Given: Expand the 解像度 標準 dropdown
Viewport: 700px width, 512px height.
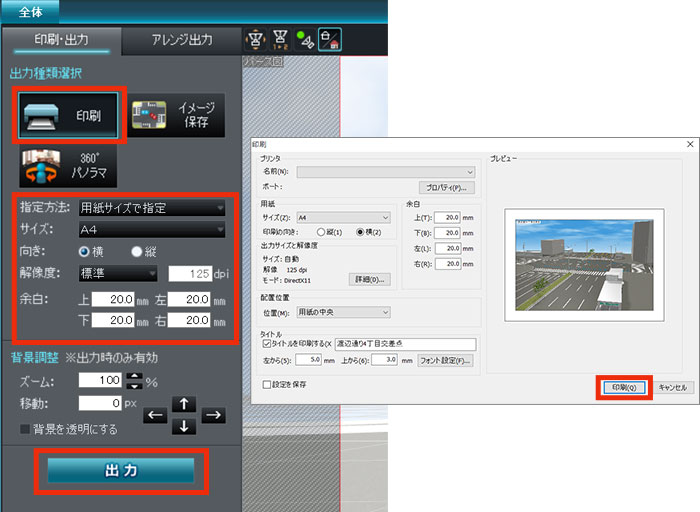Looking at the screenshot, I should click(x=118, y=273).
